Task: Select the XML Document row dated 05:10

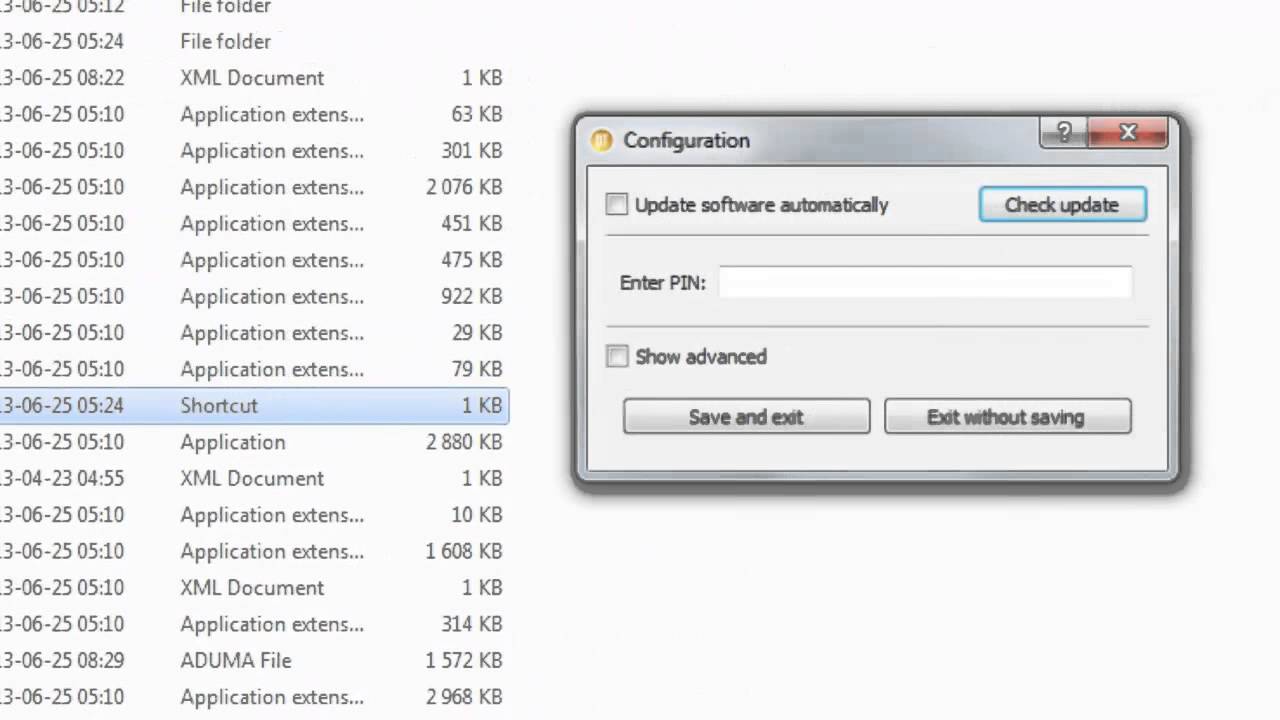Action: tap(254, 588)
